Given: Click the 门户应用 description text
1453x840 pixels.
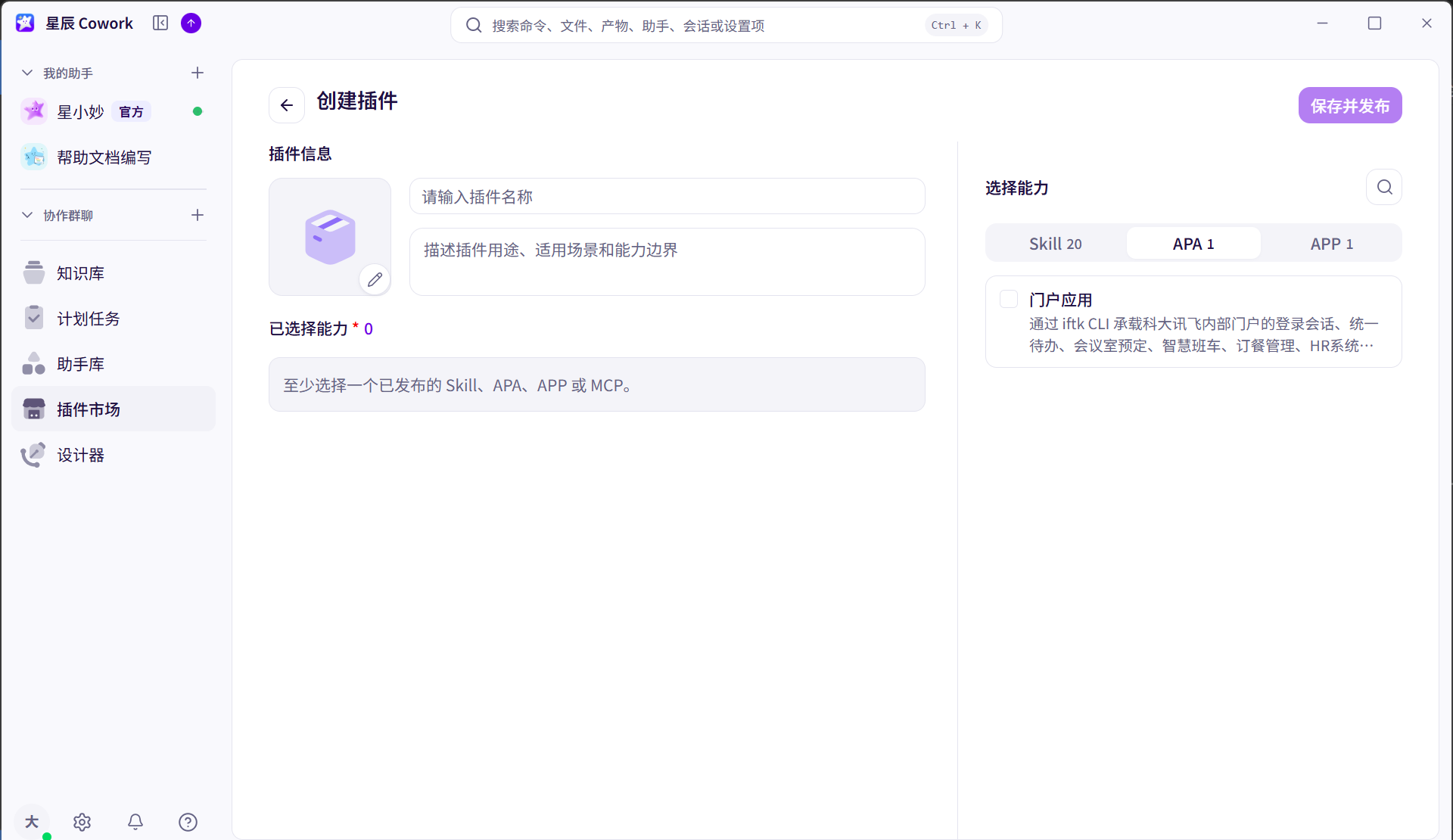Looking at the screenshot, I should [x=1203, y=334].
